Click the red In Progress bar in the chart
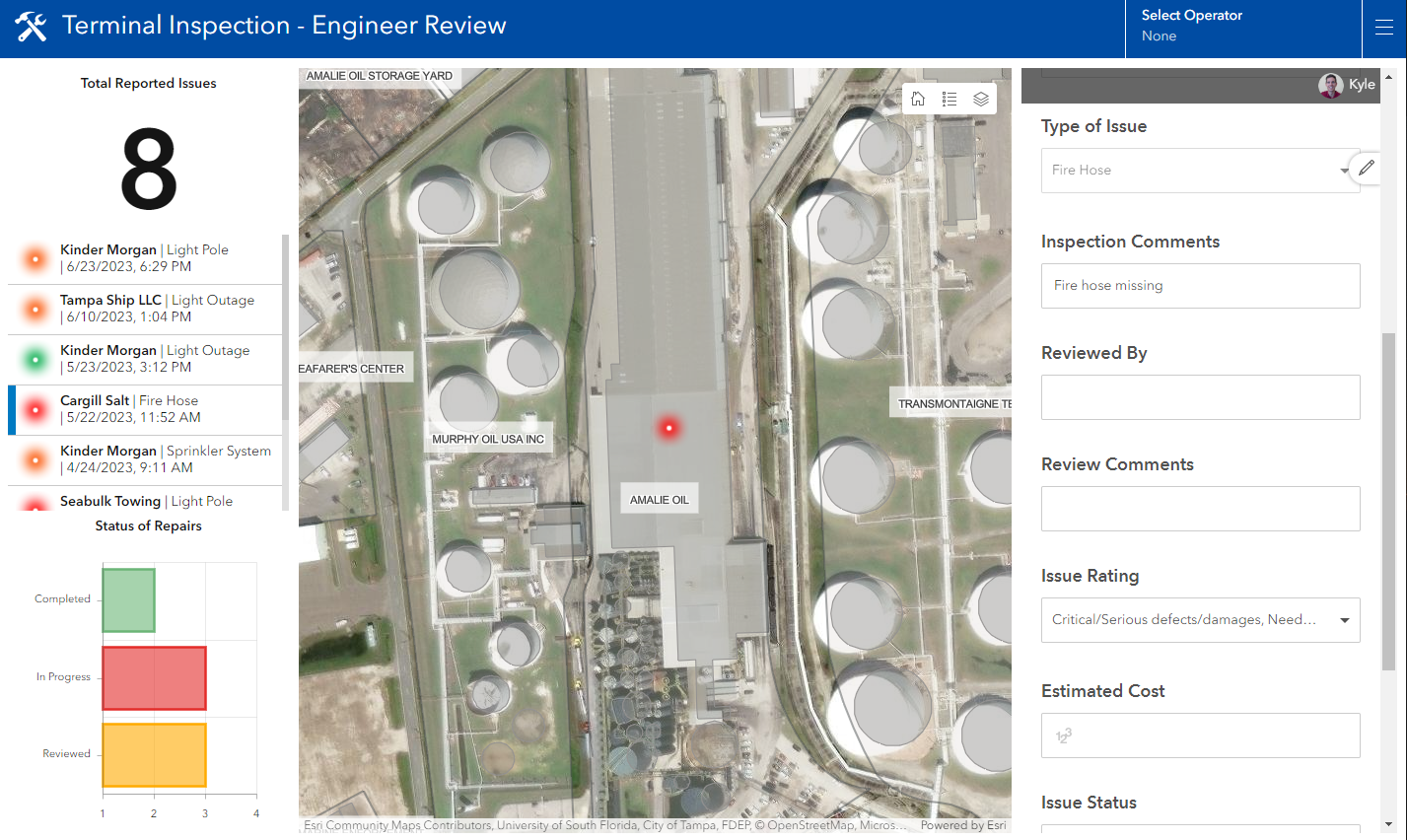The height and width of the screenshot is (840, 1407). point(153,677)
